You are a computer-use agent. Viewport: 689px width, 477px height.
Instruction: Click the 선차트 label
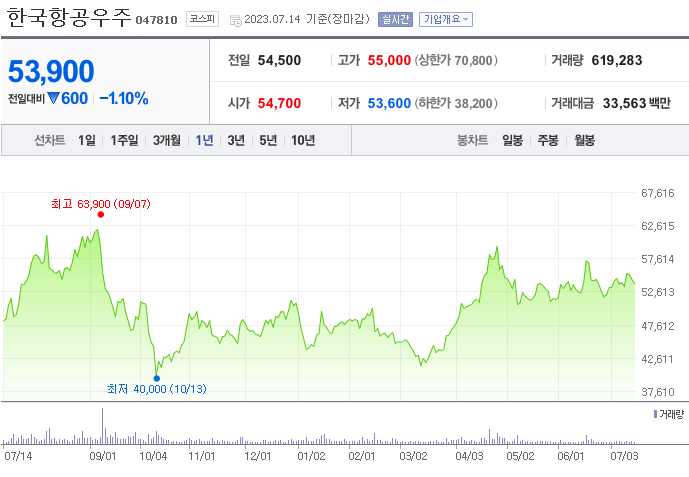50,140
